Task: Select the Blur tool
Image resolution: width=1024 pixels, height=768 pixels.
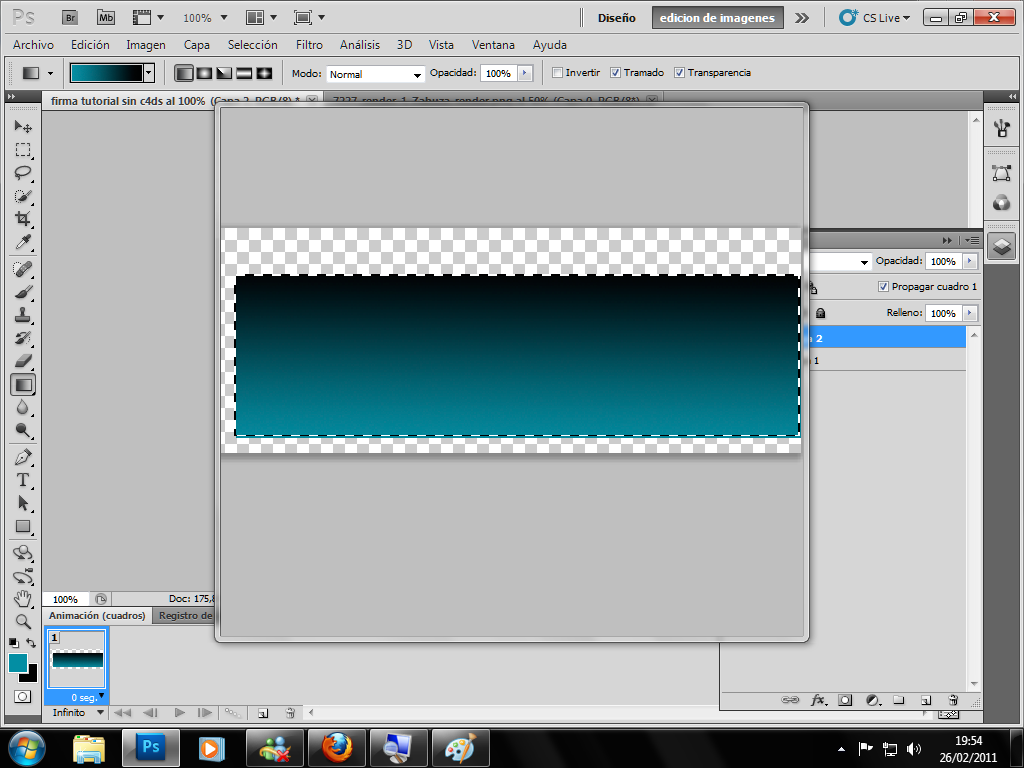Action: (x=23, y=408)
